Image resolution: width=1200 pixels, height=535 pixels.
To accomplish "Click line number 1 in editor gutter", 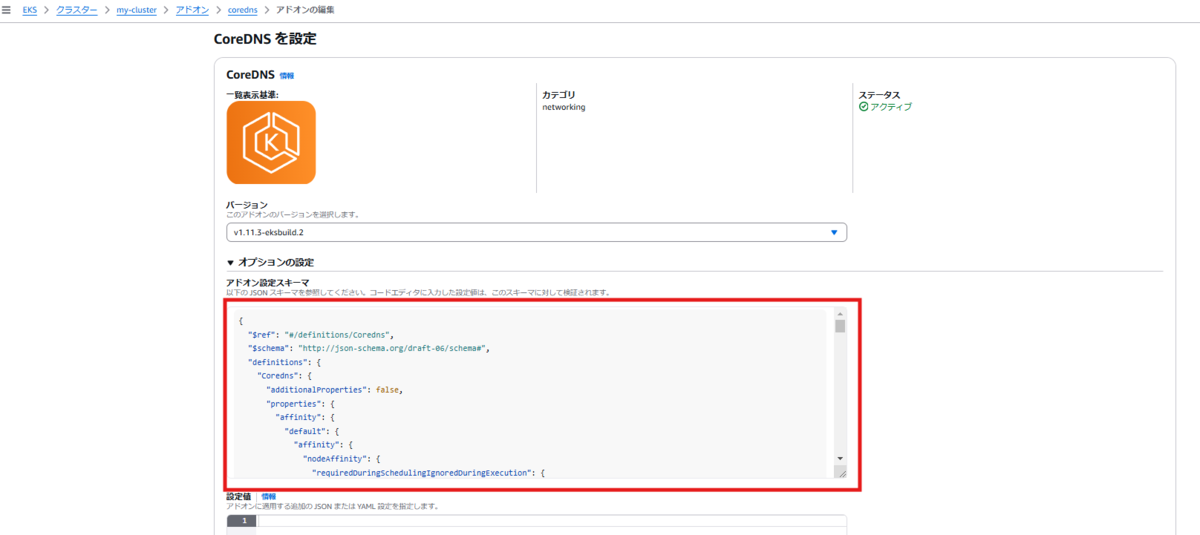I will click(x=243, y=521).
